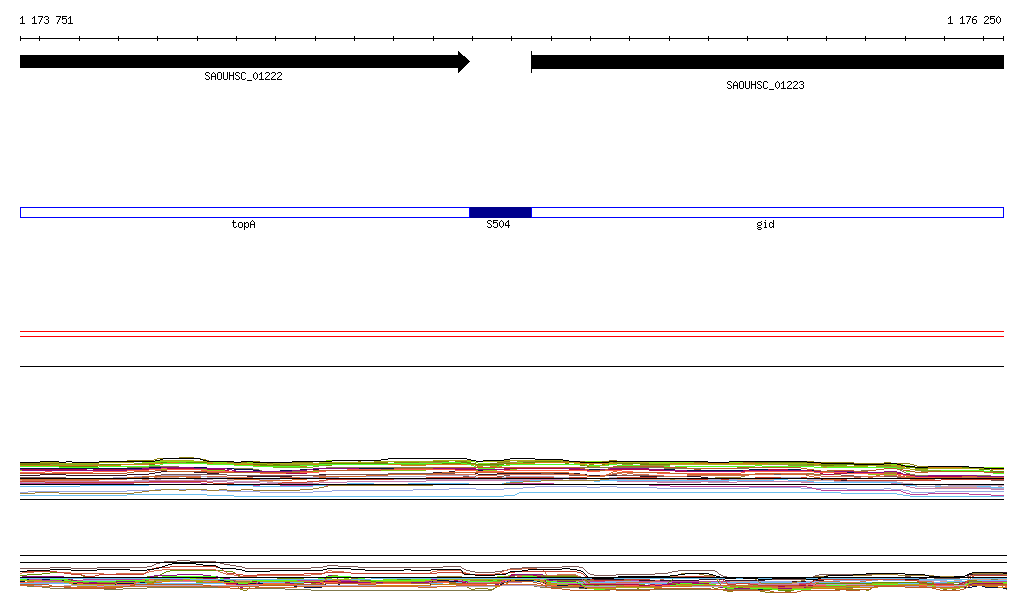Image resolution: width=1024 pixels, height=611 pixels.
Task: Click the lower multicolored expression profile band
Action: point(512,578)
